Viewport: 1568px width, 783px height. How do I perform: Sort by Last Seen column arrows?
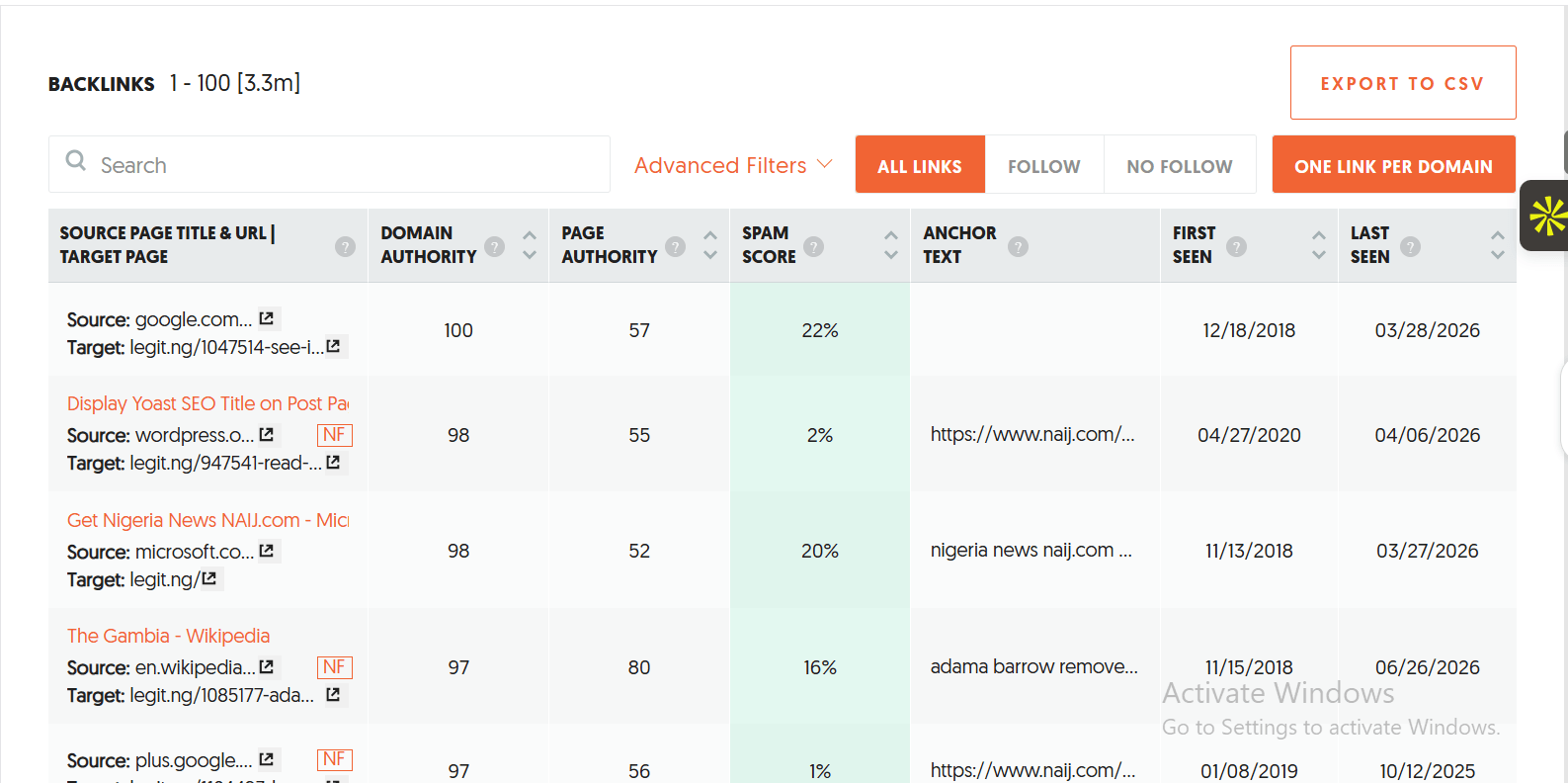pyautogui.click(x=1498, y=245)
